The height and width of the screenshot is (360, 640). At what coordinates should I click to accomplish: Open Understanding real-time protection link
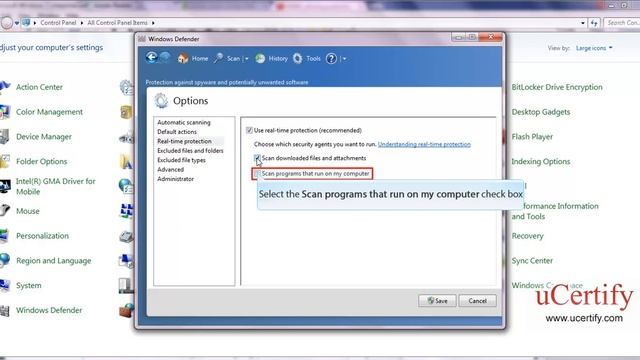pos(424,144)
